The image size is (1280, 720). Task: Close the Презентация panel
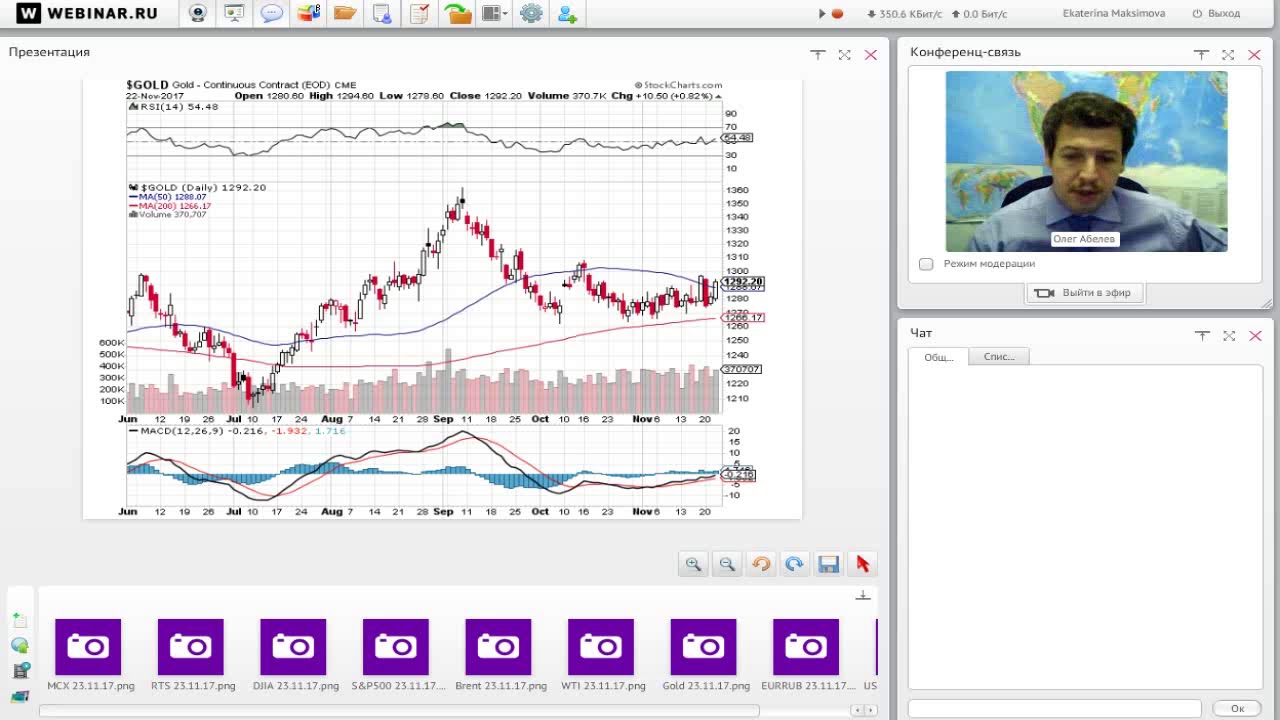(871, 55)
